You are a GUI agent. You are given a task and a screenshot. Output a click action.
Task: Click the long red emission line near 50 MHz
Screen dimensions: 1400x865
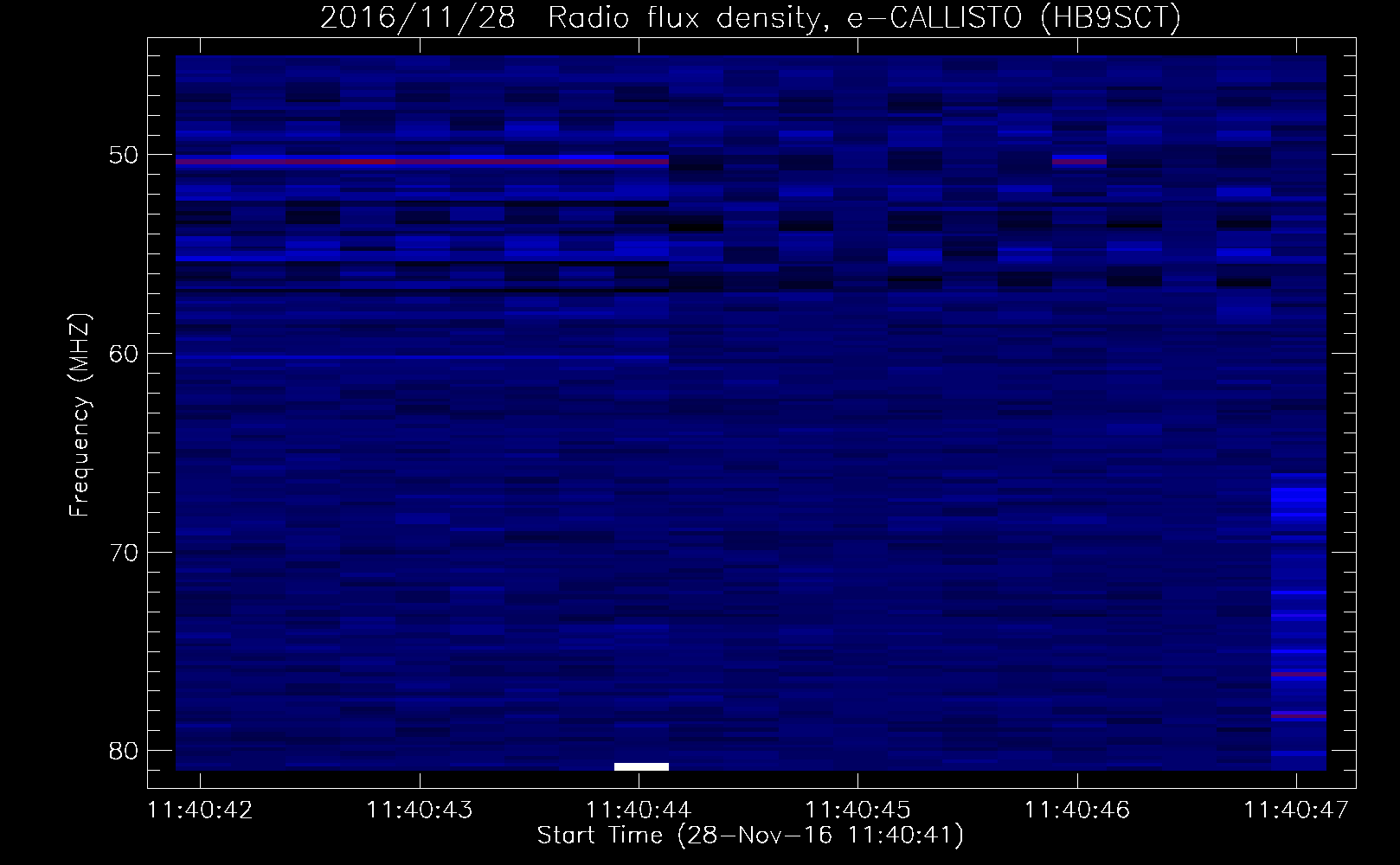[422, 161]
